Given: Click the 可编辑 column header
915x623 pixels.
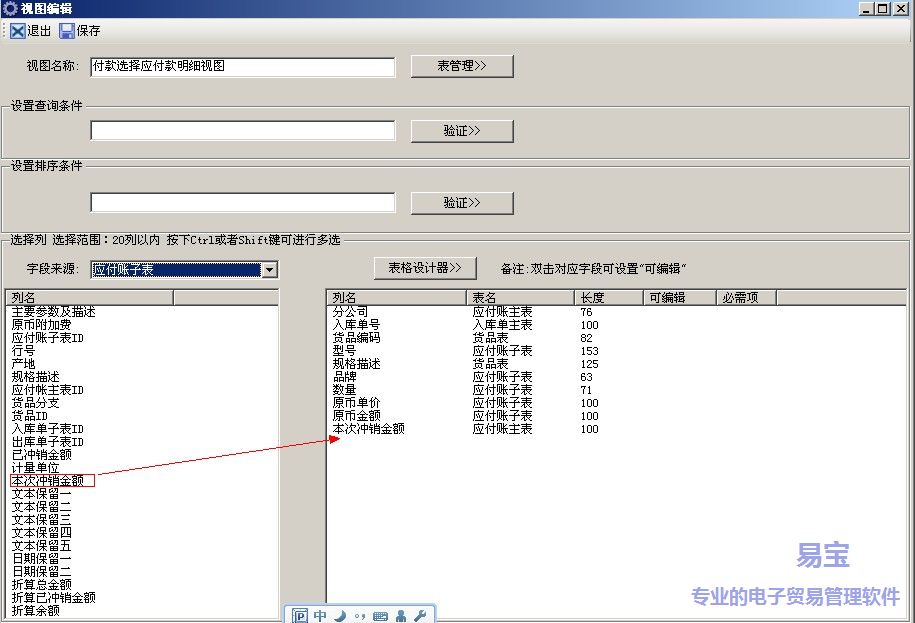Looking at the screenshot, I should [x=667, y=298].
